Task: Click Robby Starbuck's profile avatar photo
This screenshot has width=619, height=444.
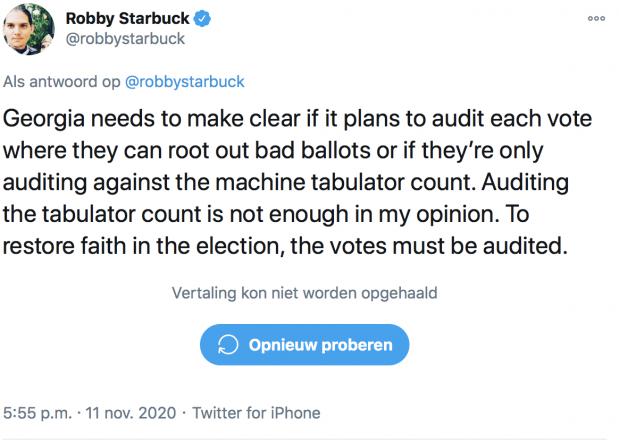Action: (x=28, y=30)
